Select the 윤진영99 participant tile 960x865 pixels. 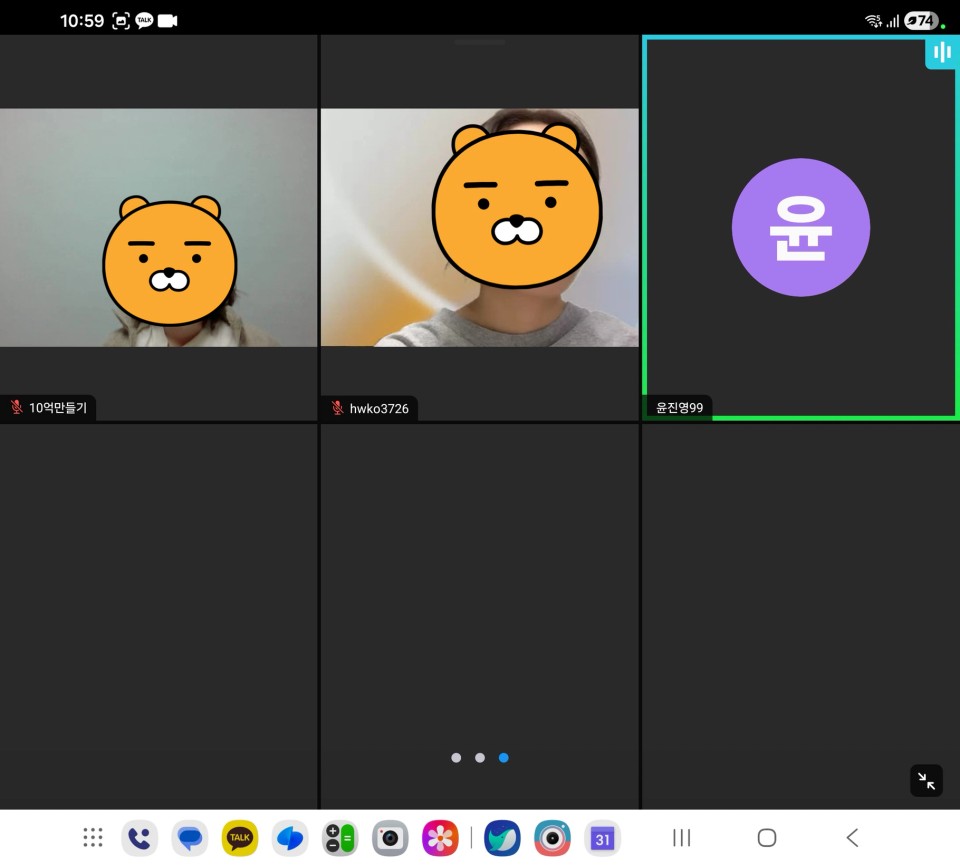800,228
